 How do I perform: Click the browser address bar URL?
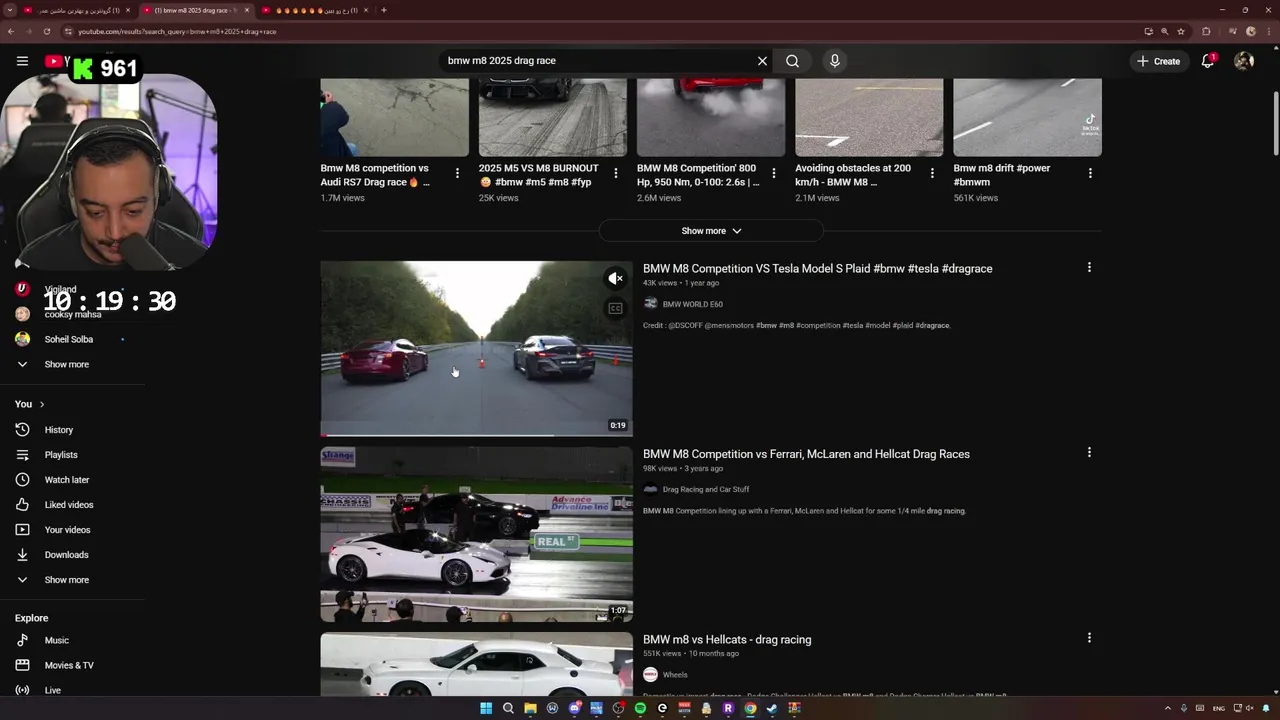(x=177, y=31)
